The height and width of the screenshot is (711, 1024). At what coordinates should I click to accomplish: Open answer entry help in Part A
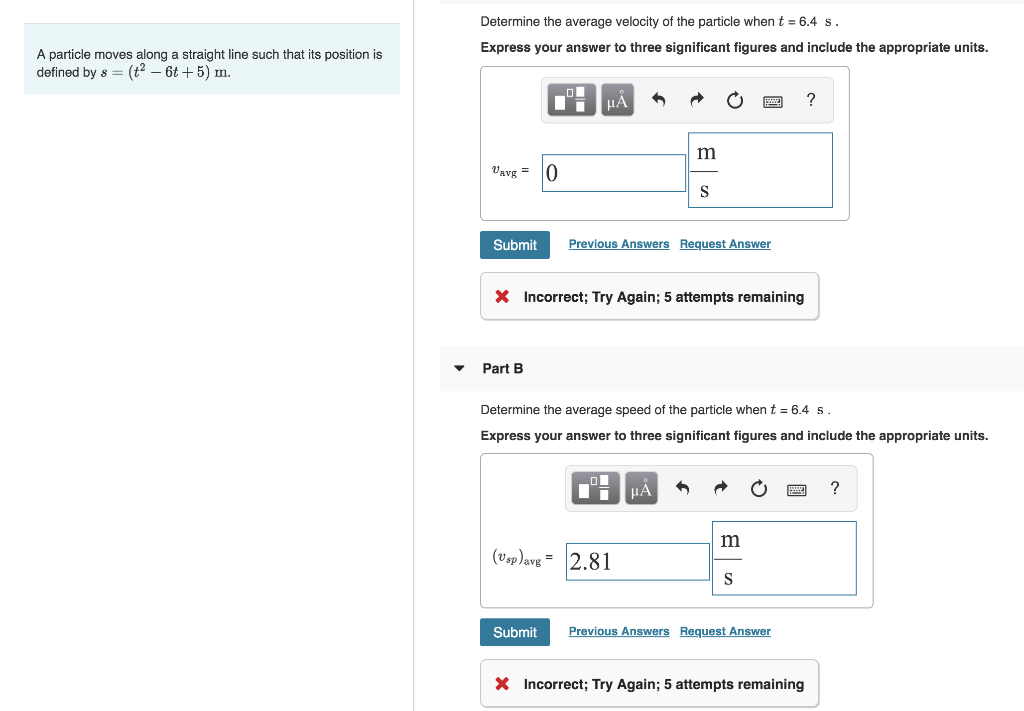(x=810, y=100)
